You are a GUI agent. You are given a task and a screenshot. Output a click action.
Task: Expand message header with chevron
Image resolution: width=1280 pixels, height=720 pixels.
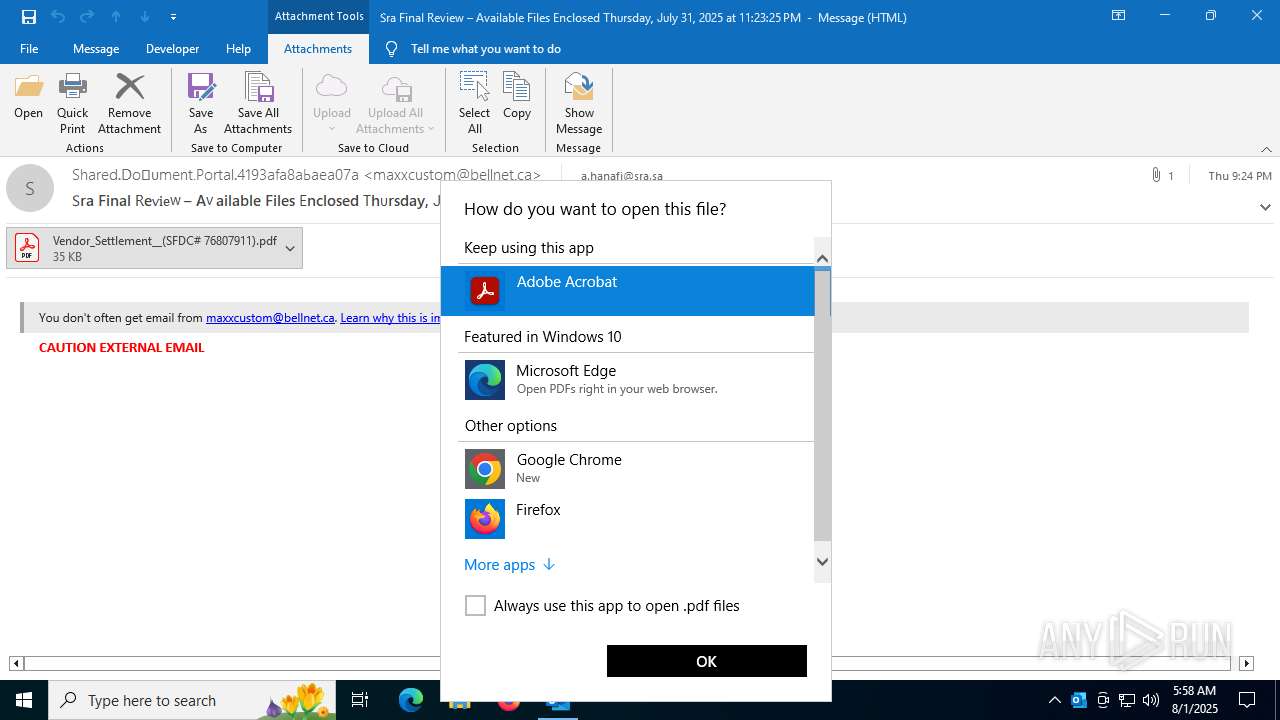click(1265, 207)
